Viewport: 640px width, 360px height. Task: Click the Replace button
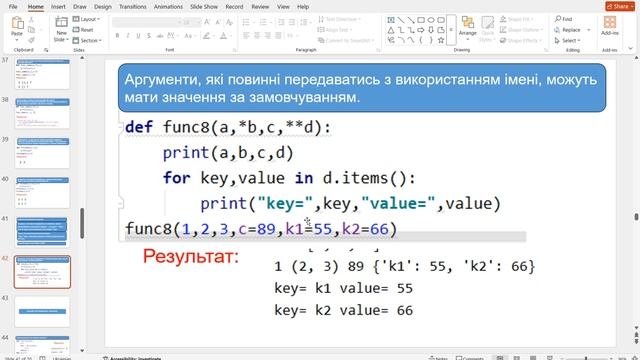click(x=568, y=30)
